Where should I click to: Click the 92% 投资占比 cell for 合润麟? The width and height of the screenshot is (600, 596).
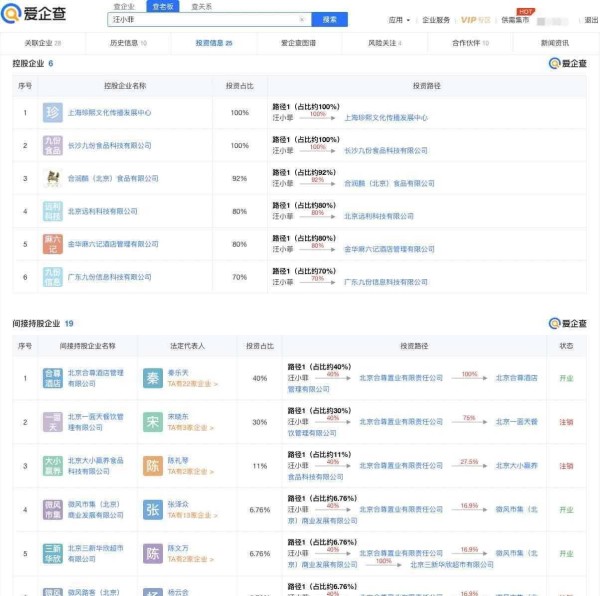pyautogui.click(x=240, y=178)
